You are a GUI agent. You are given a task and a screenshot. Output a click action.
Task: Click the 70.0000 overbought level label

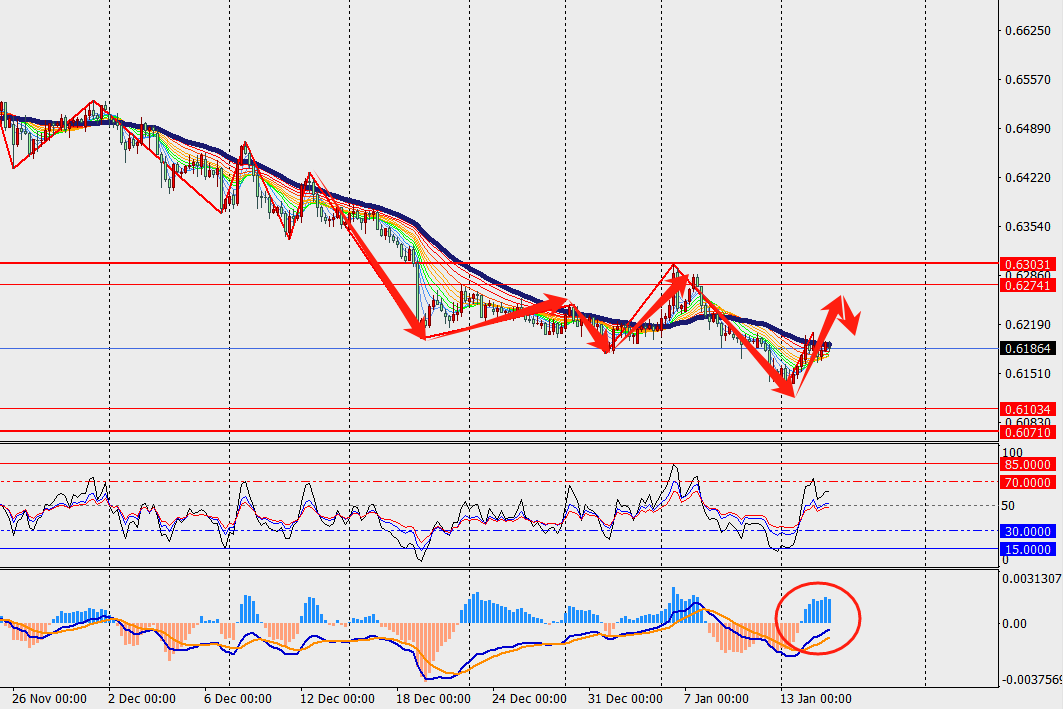coord(1027,482)
